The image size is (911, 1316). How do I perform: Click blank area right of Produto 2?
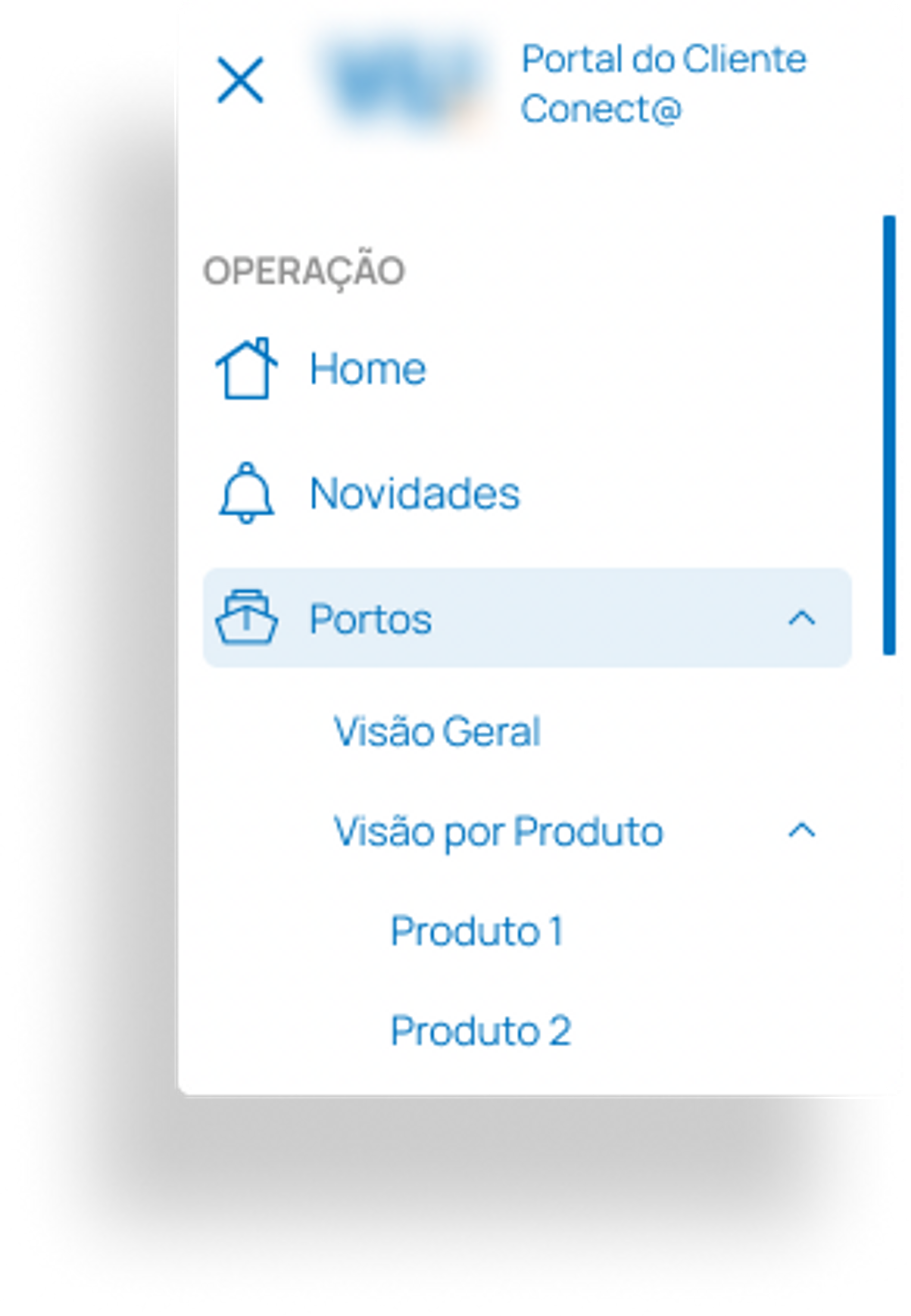(x=714, y=1031)
